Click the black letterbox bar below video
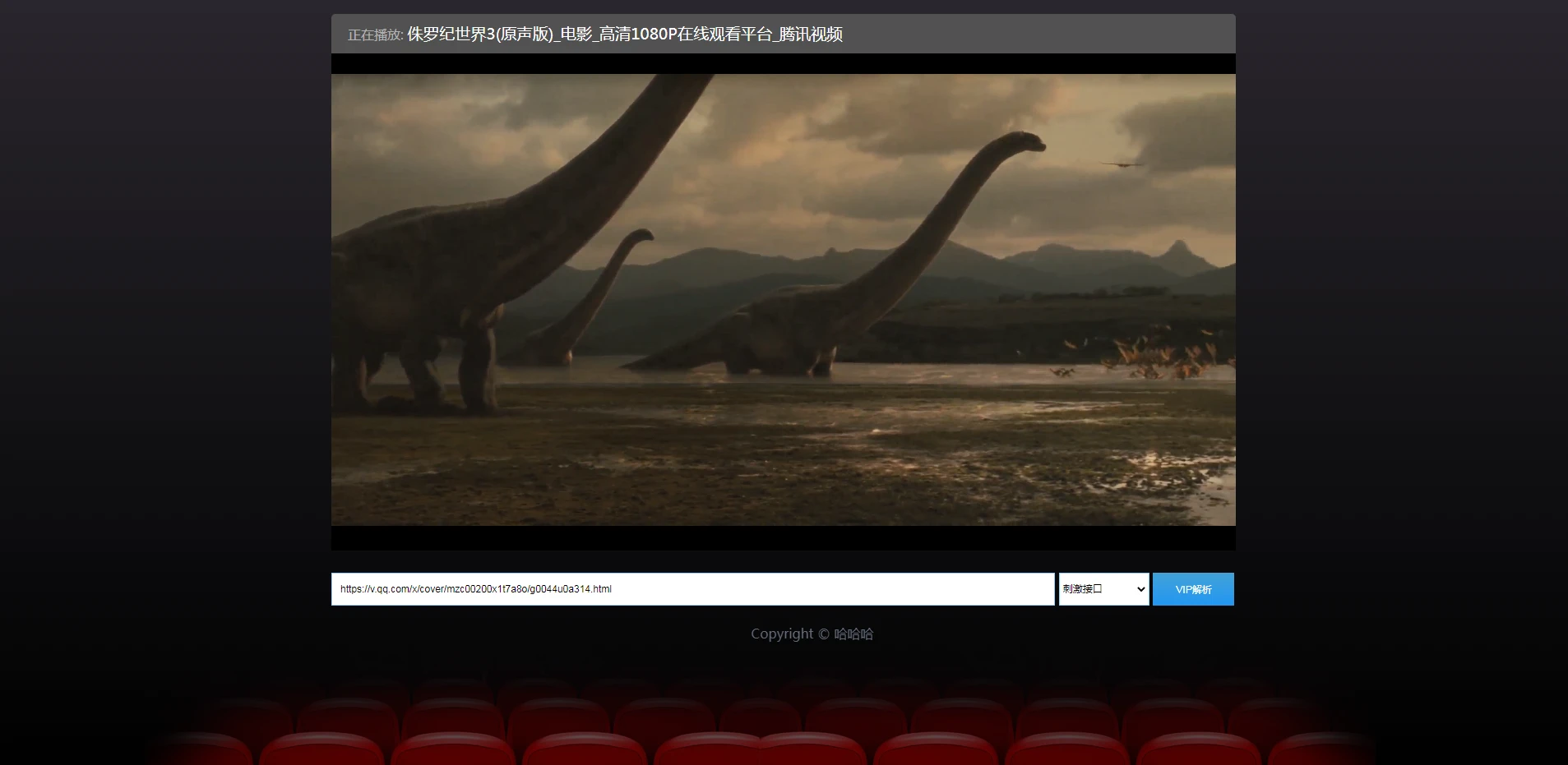Image resolution: width=1568 pixels, height=765 pixels. (x=783, y=538)
